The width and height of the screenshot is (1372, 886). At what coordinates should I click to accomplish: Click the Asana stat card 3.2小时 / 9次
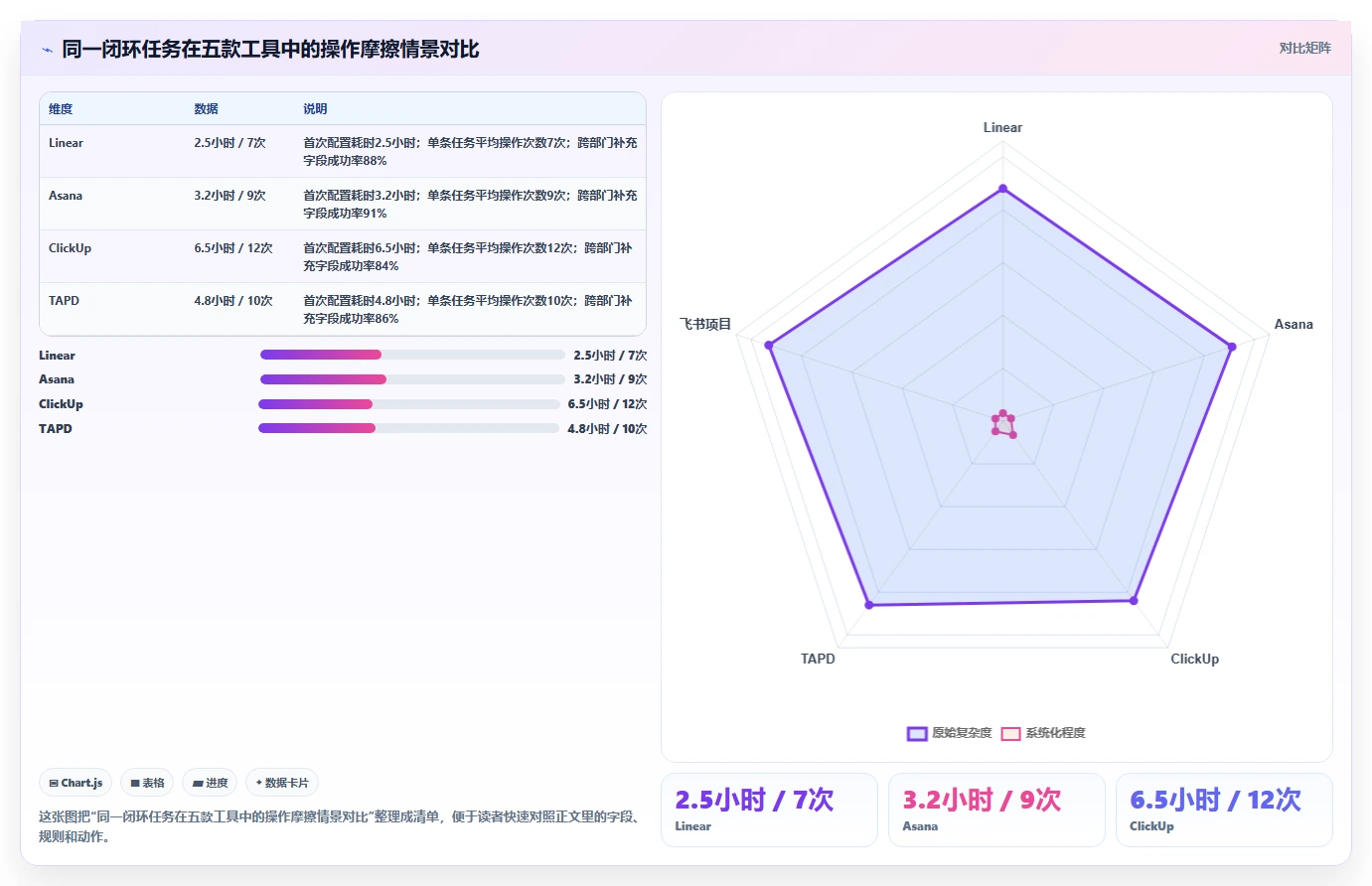[x=996, y=810]
